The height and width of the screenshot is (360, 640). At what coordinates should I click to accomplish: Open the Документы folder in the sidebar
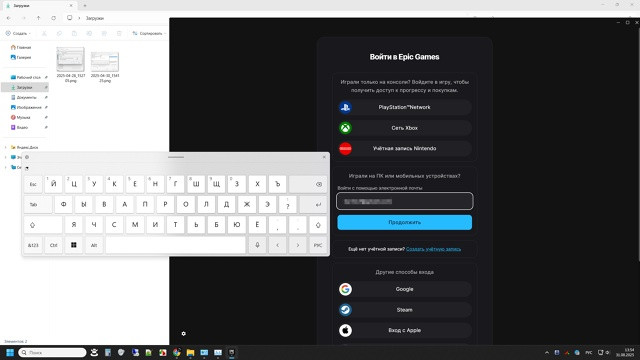coord(25,98)
